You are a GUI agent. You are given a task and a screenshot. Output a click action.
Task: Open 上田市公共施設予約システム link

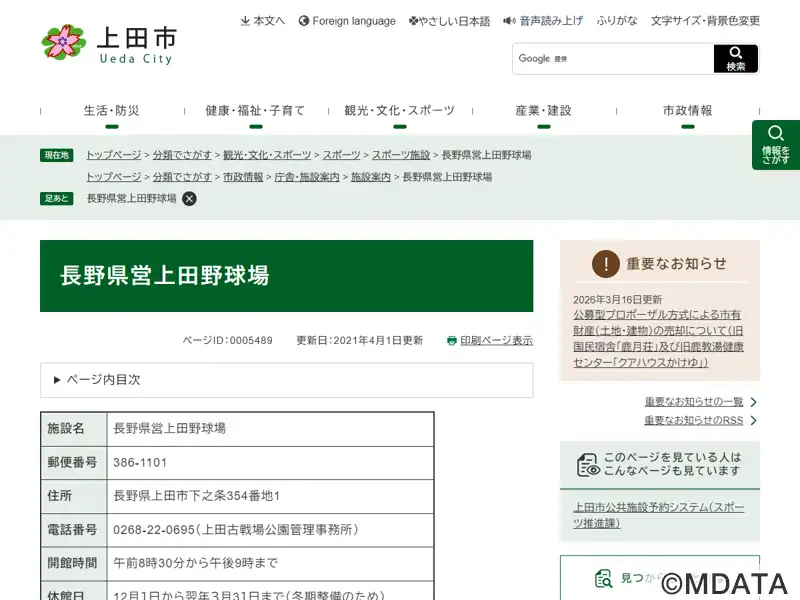[658, 514]
